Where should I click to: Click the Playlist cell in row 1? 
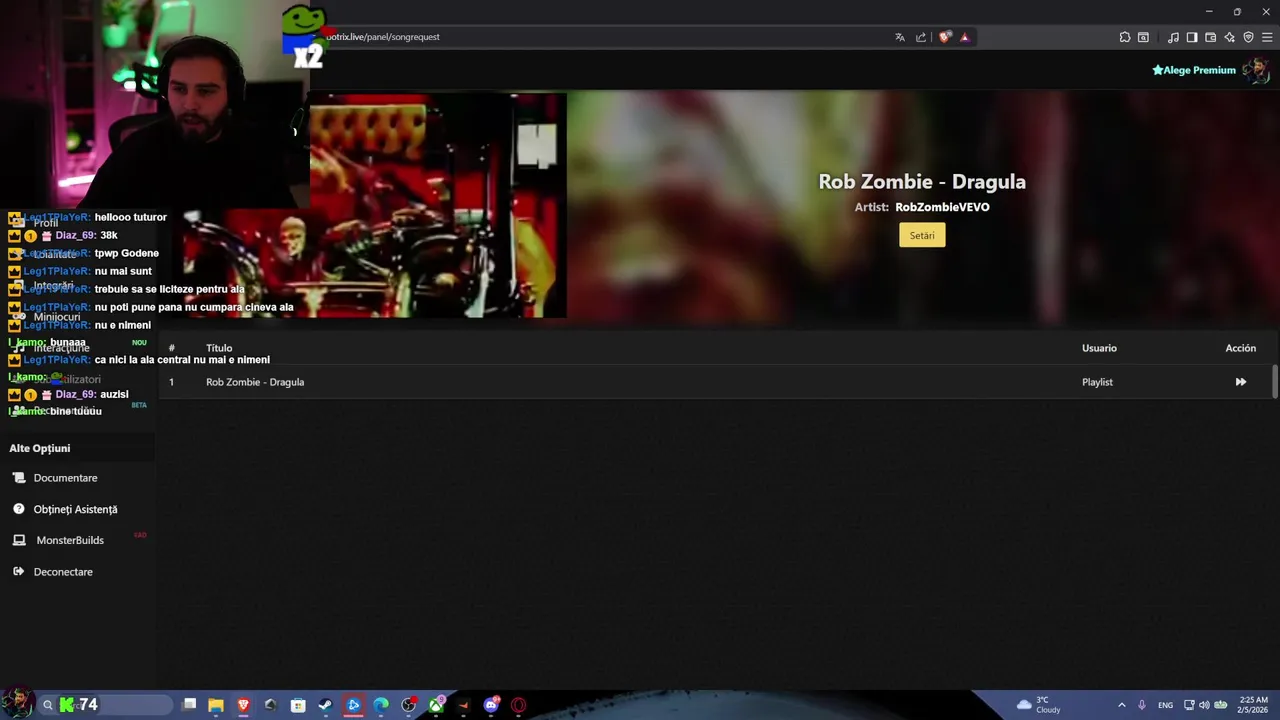1097,382
